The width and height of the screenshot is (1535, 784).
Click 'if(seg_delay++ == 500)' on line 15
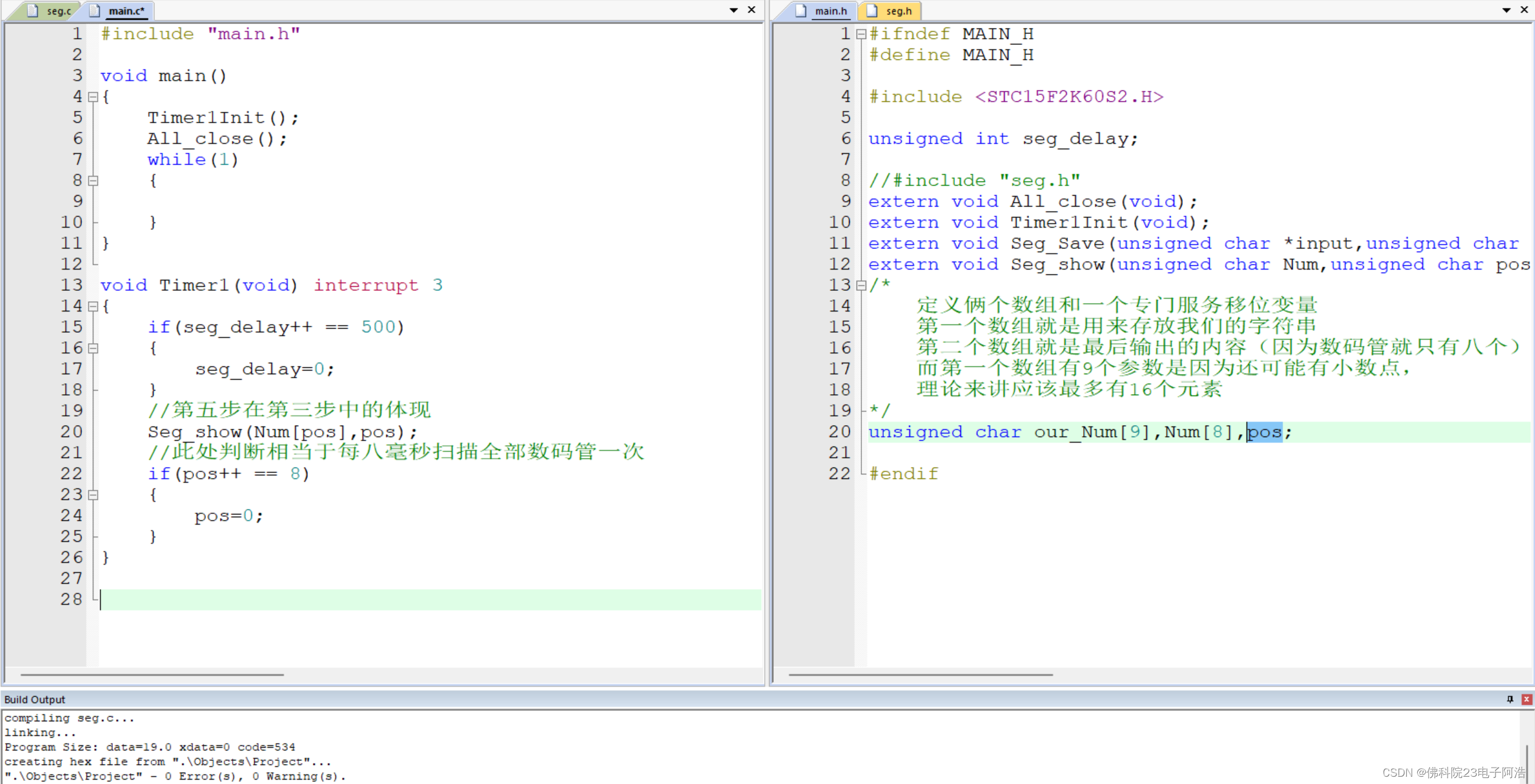[x=276, y=327]
